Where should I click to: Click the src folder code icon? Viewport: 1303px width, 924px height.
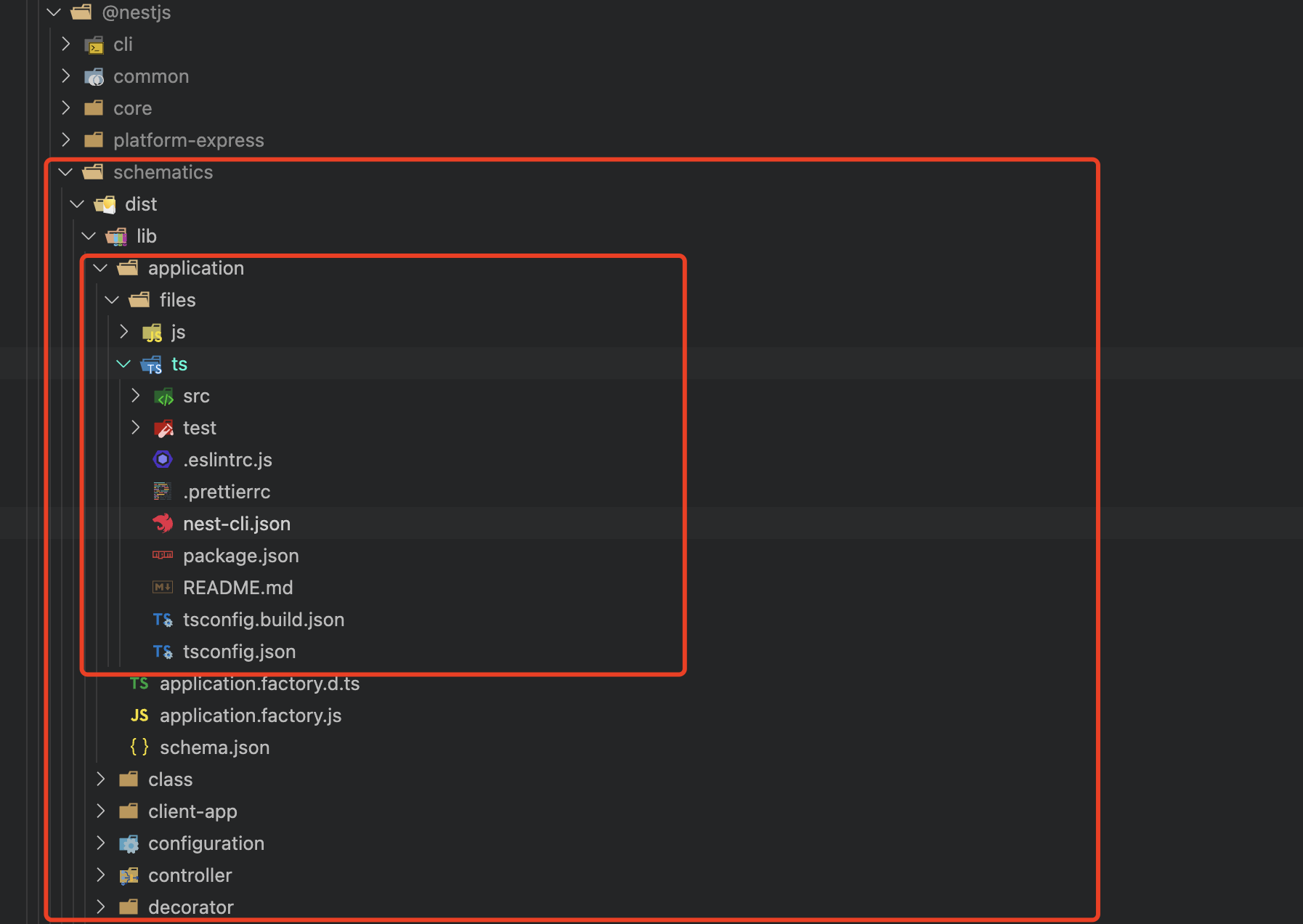point(164,397)
